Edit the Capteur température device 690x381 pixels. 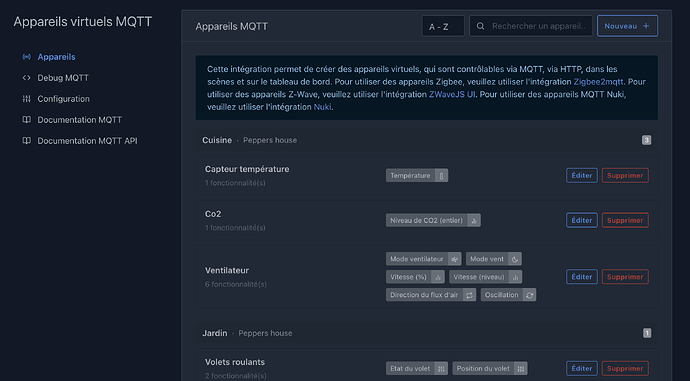[x=582, y=176]
